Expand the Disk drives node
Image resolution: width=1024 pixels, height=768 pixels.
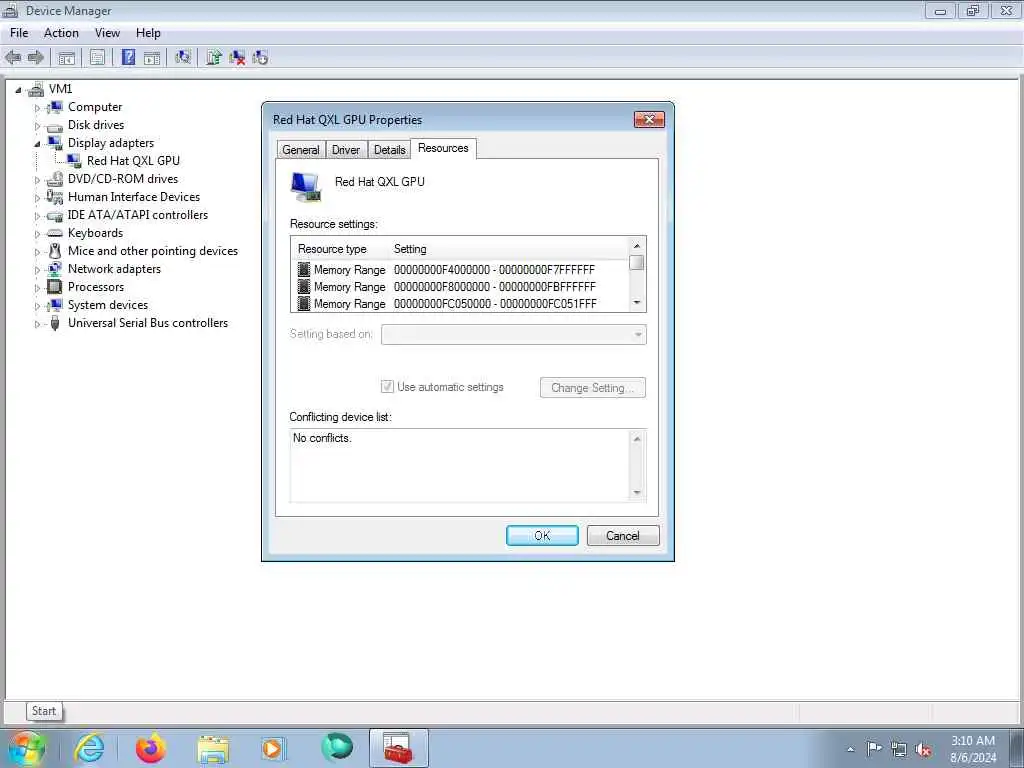point(37,126)
